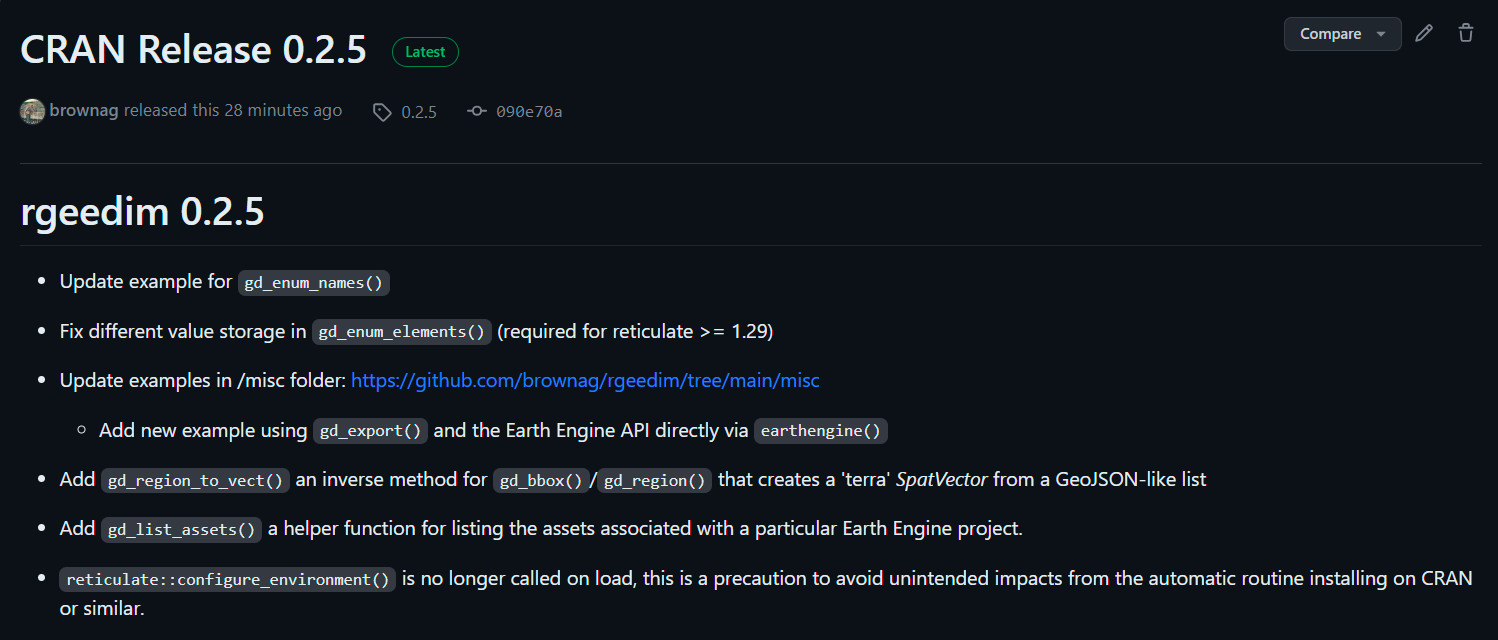Open the Compare dropdown
1498x640 pixels.
(1342, 34)
